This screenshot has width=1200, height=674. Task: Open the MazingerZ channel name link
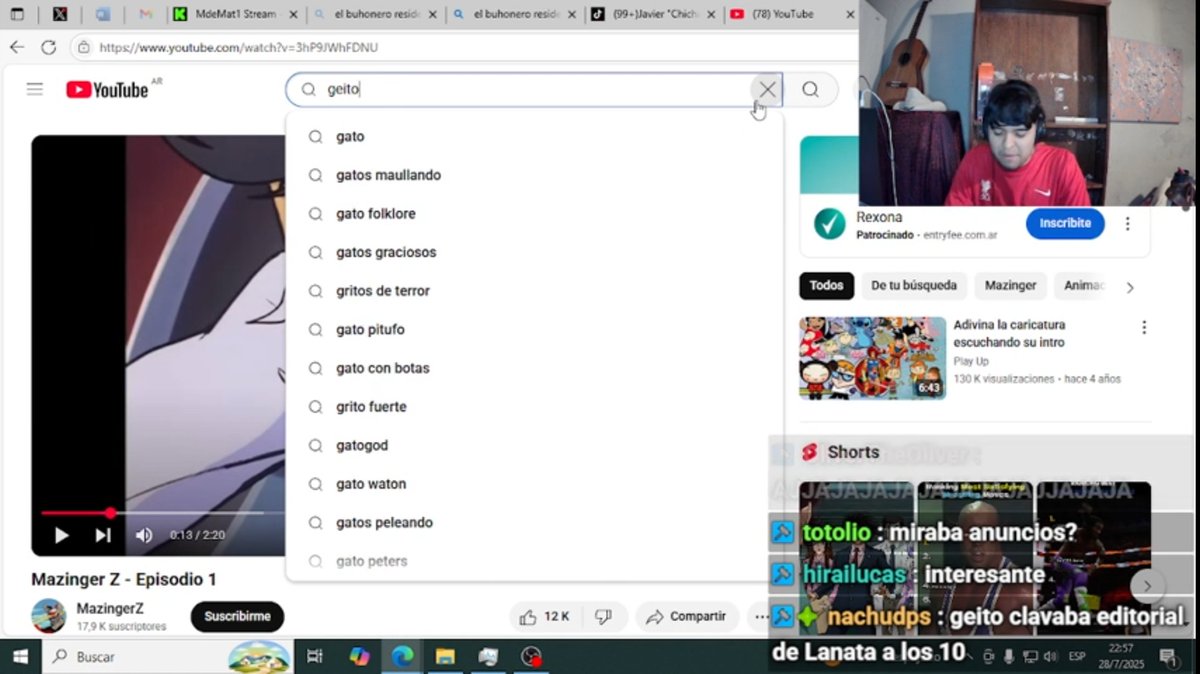click(x=110, y=608)
